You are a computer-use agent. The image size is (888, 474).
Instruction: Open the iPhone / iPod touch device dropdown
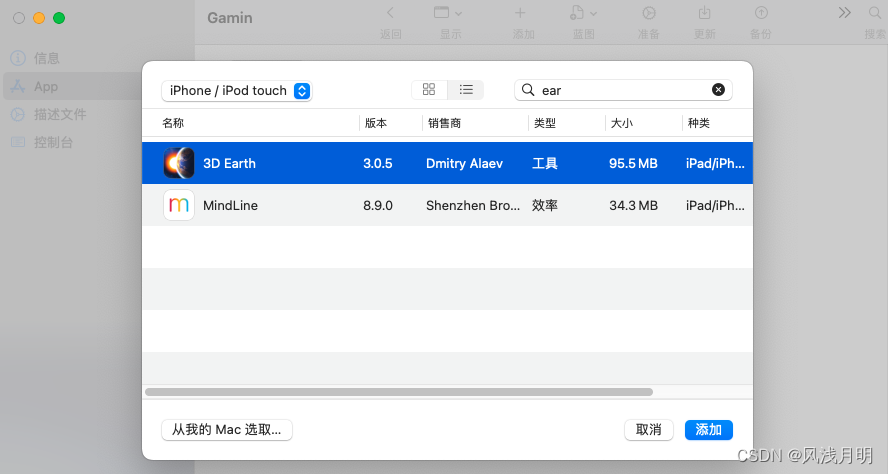pyautogui.click(x=237, y=91)
